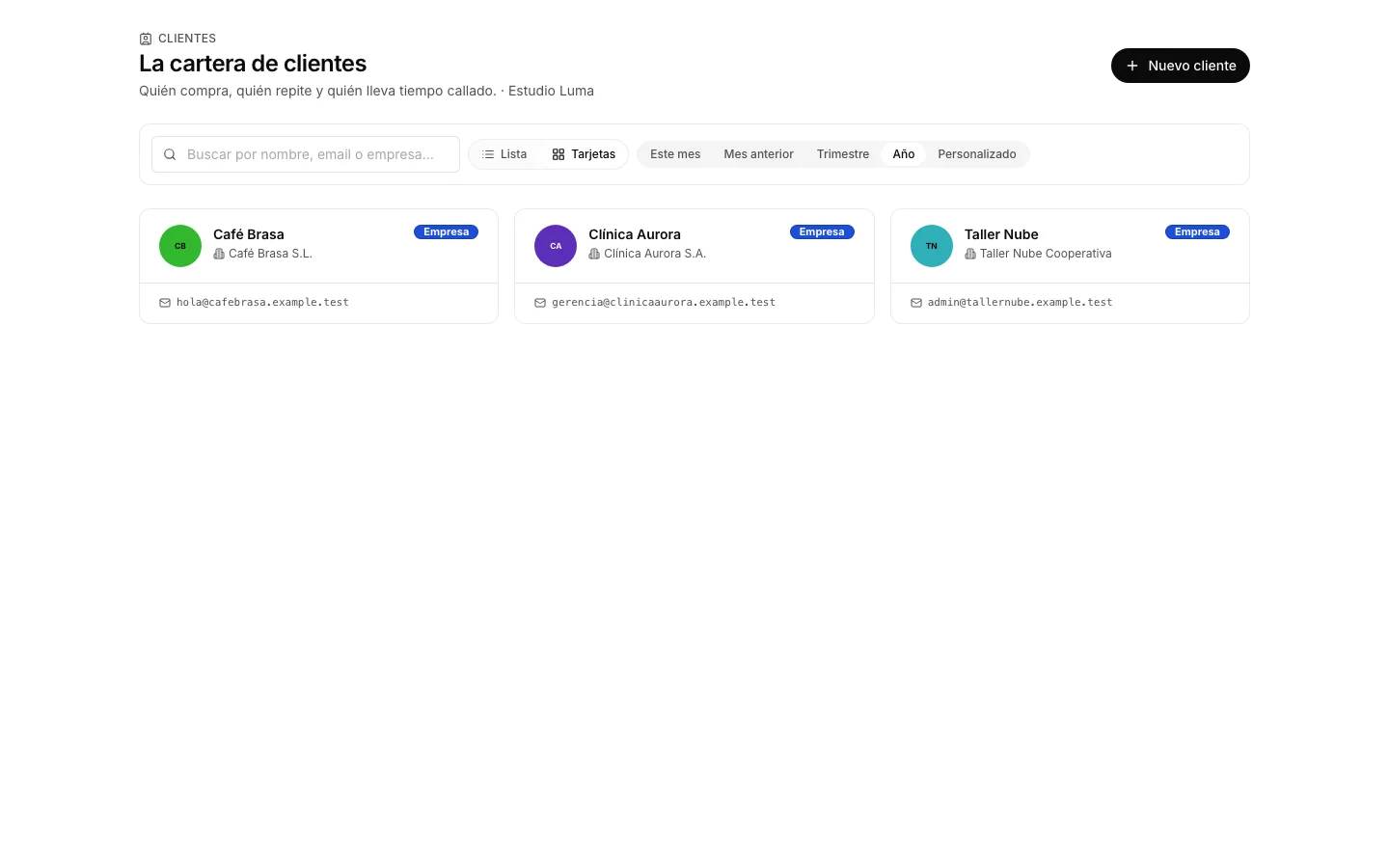This screenshot has height=868, width=1389.
Task: Click the Empresa badge on Taller Nube card
Action: pyautogui.click(x=1197, y=231)
